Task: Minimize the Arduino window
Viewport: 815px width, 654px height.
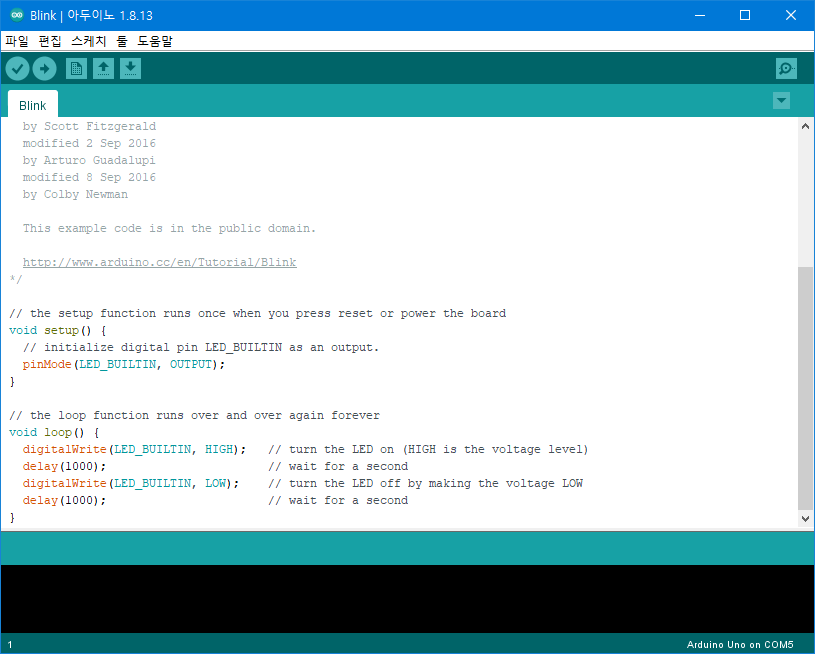Action: coord(700,15)
